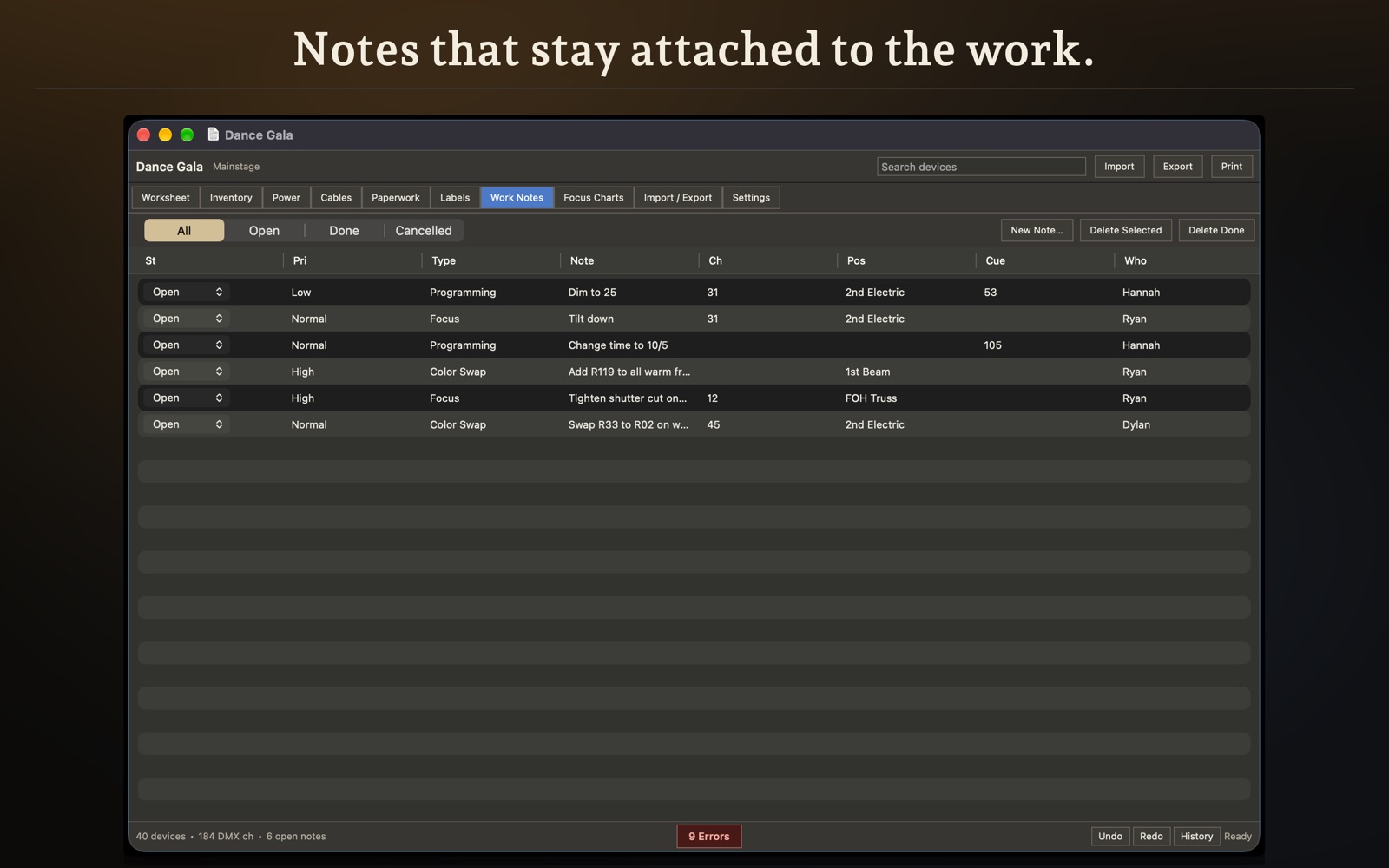
Task: Switch to Import / Export tab
Action: [678, 198]
